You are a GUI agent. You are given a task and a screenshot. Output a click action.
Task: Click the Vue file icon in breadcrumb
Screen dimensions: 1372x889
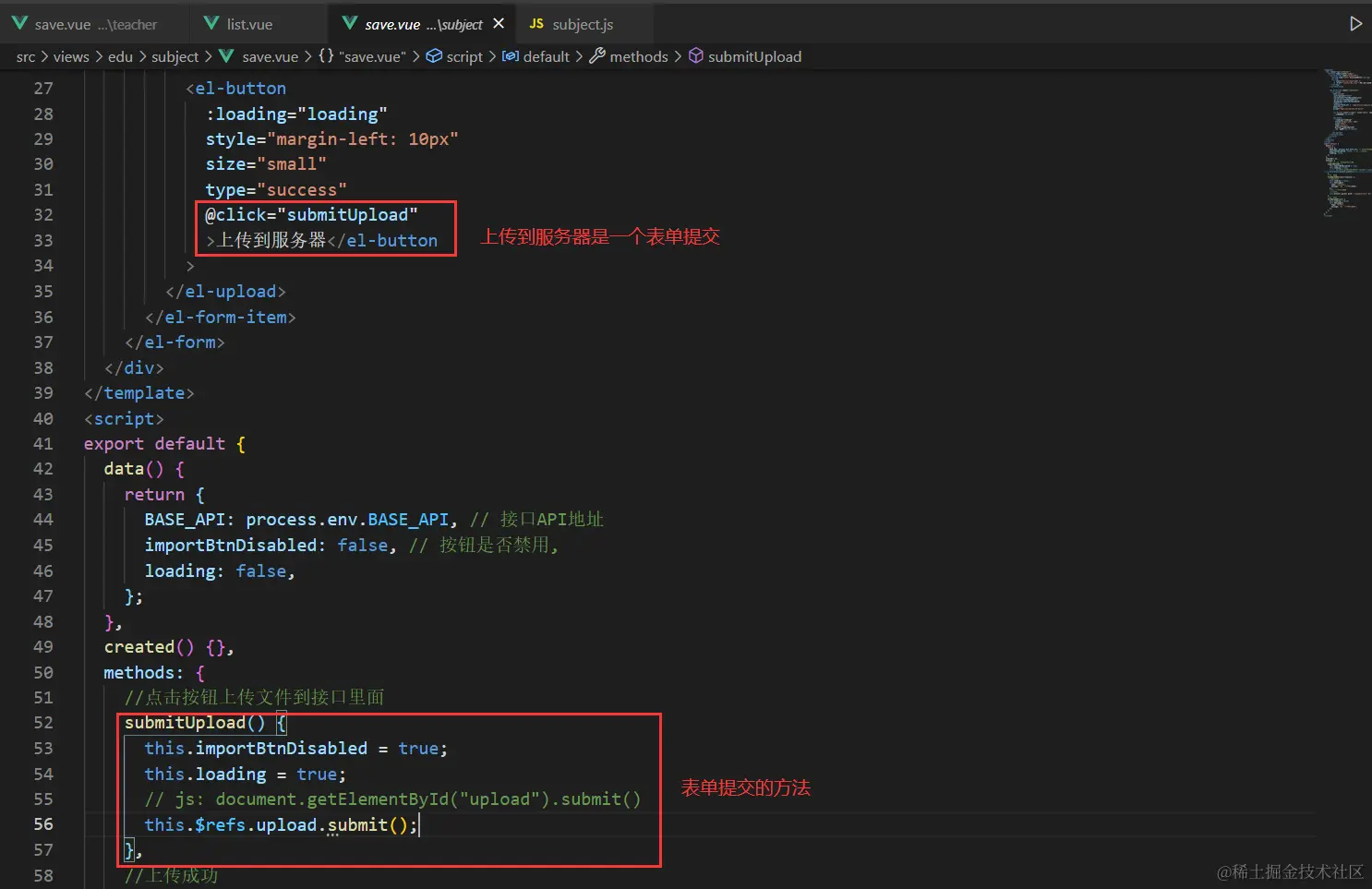pyautogui.click(x=226, y=56)
